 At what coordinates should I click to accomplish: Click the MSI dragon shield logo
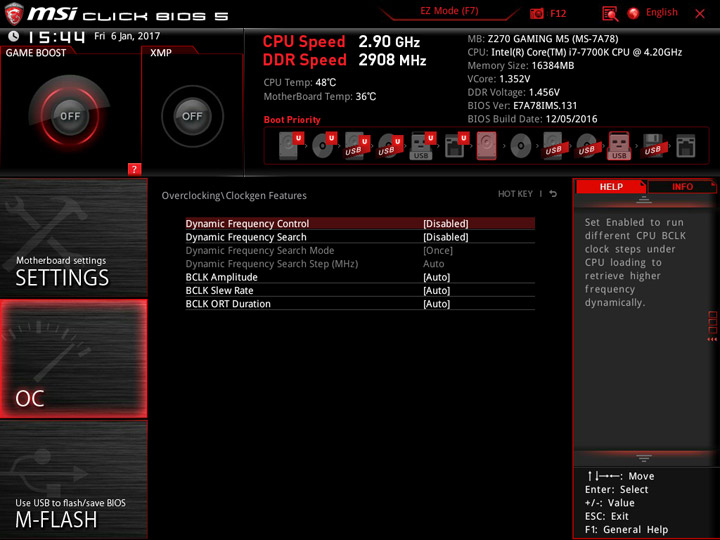14,14
